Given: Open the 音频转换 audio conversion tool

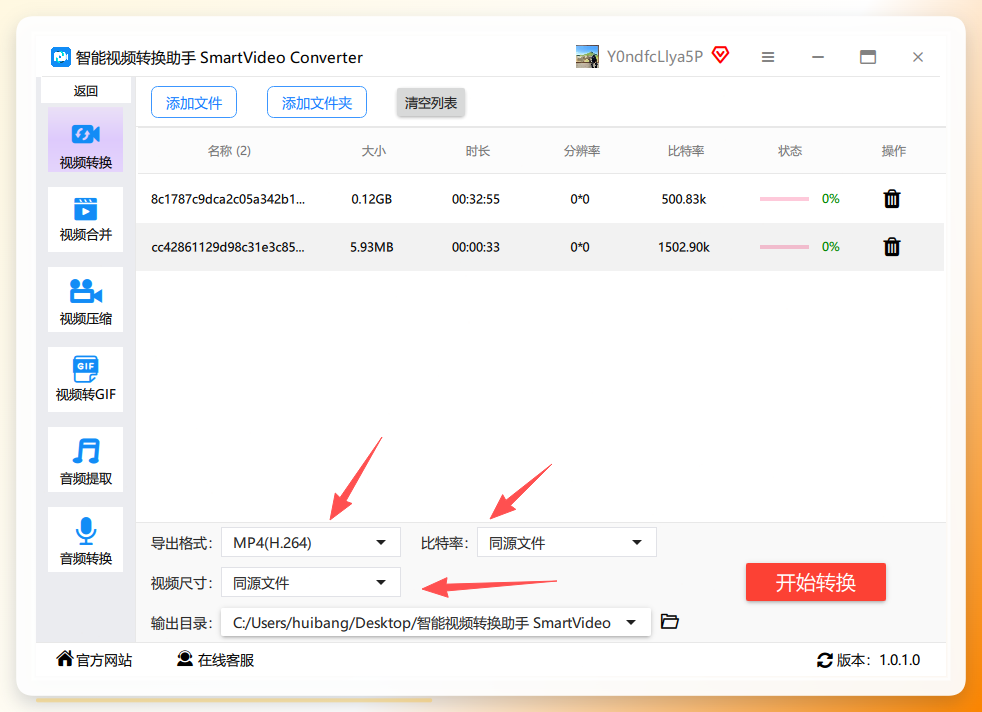Looking at the screenshot, I should click(85, 540).
